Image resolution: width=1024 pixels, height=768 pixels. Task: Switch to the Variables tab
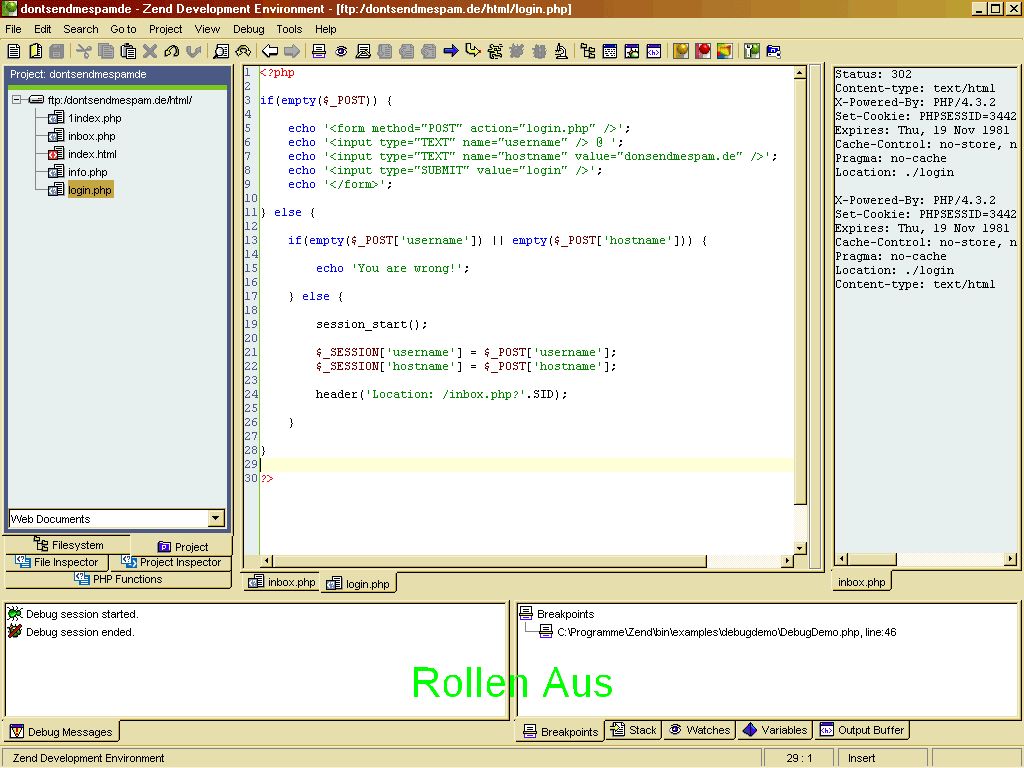[775, 730]
